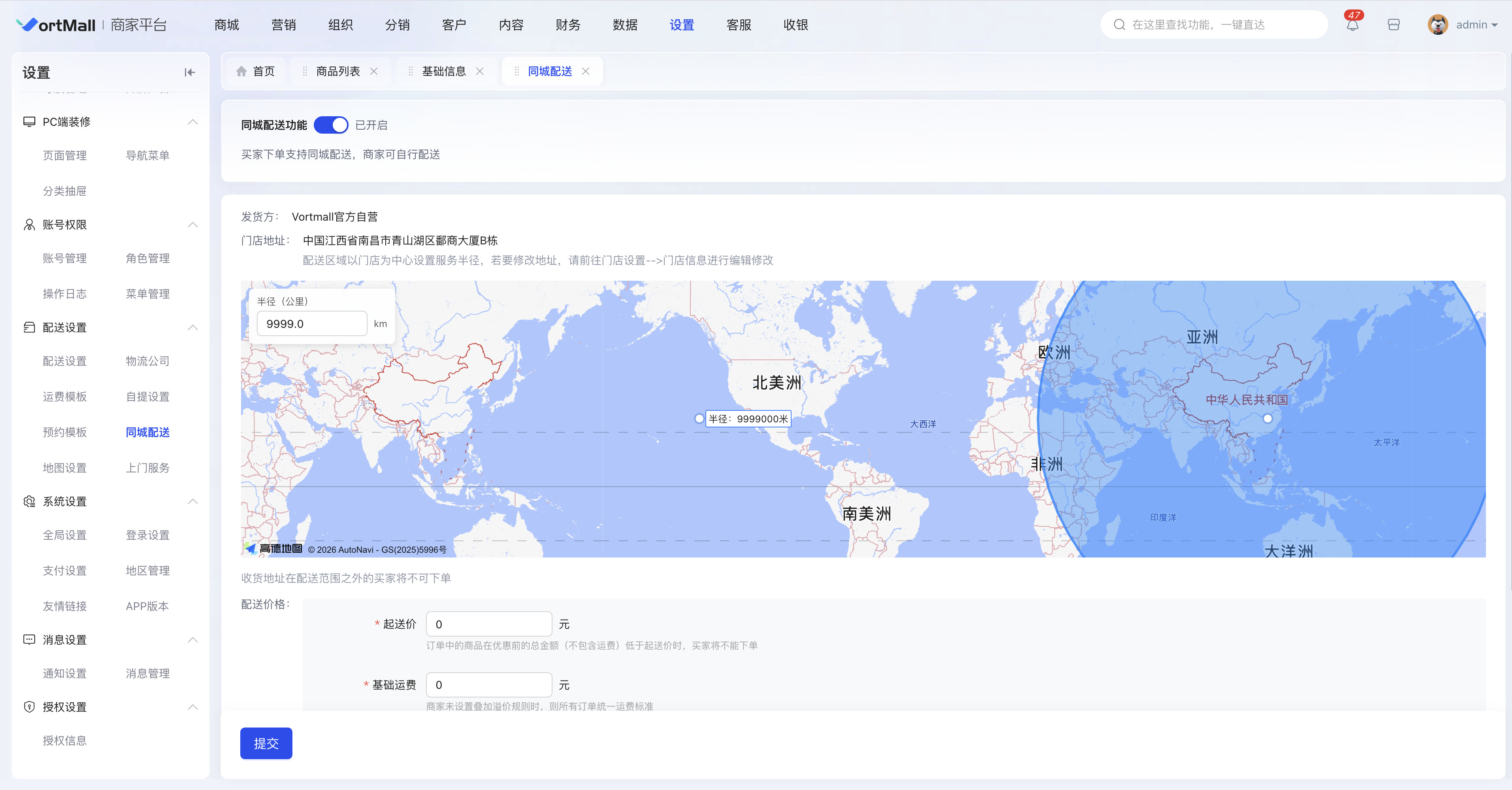1512x790 pixels.
Task: Collapse the PC端装修 menu group
Action: (x=192, y=121)
